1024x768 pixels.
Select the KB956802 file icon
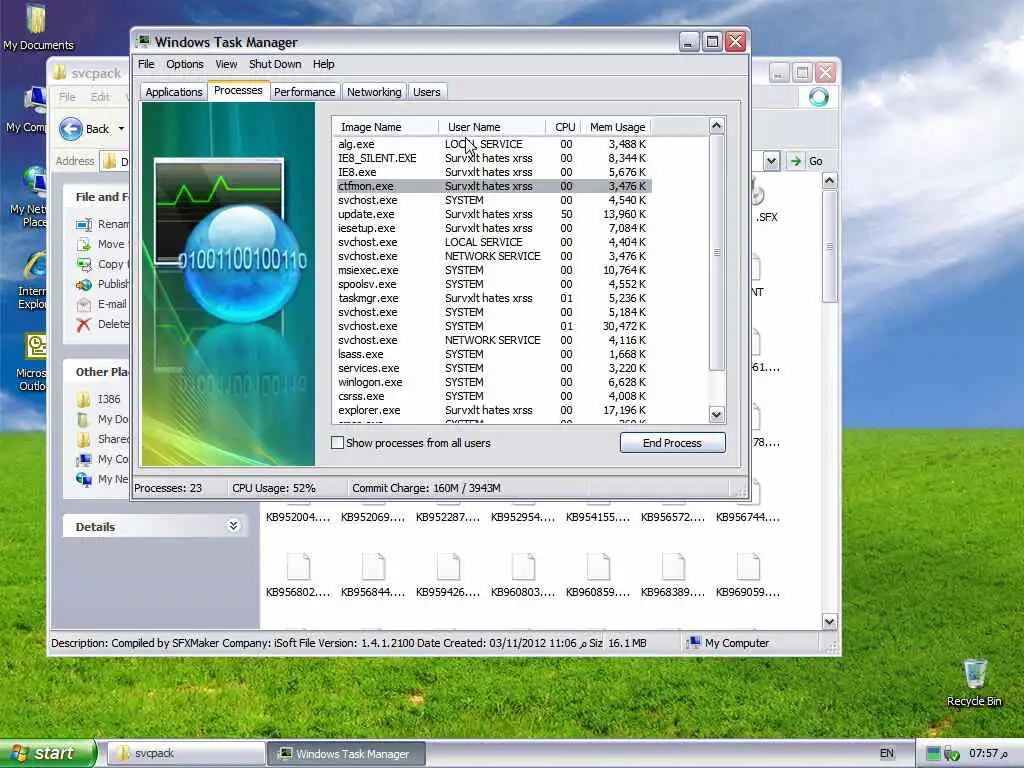(298, 566)
